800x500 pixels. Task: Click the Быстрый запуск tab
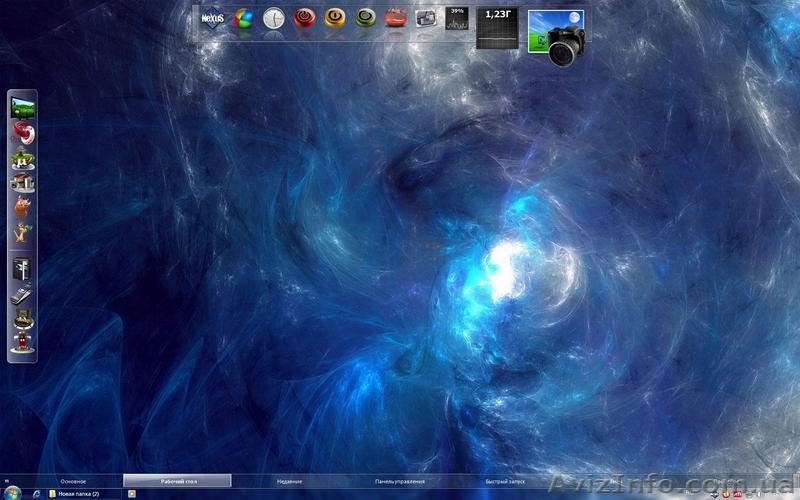504,481
